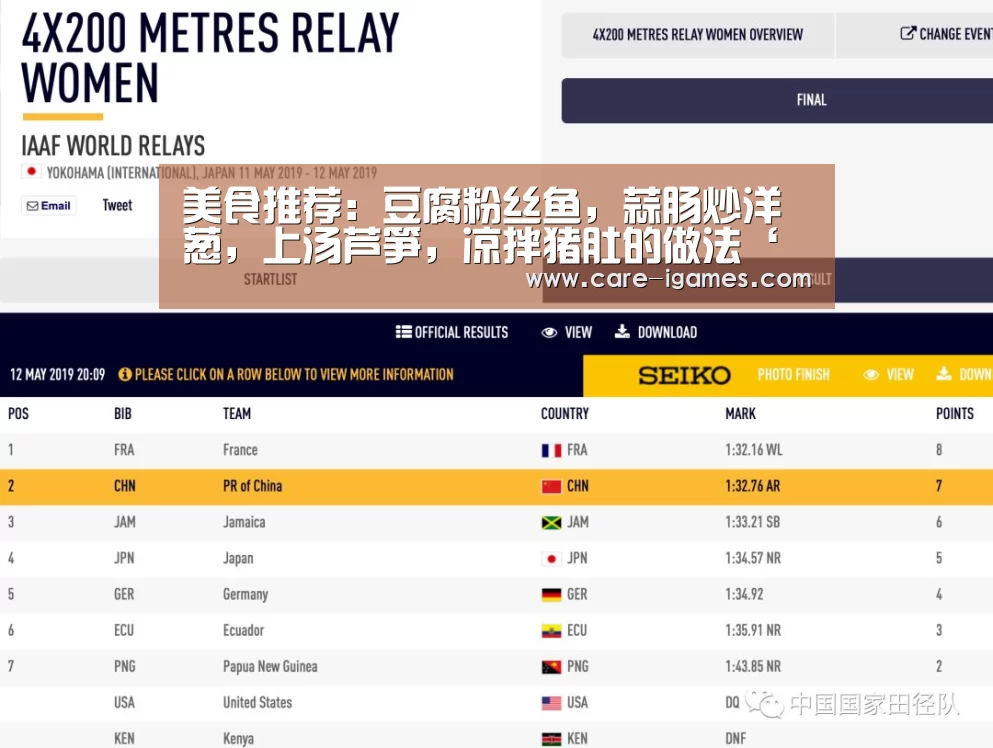
Task: Click the Download link for official results
Action: coord(667,333)
